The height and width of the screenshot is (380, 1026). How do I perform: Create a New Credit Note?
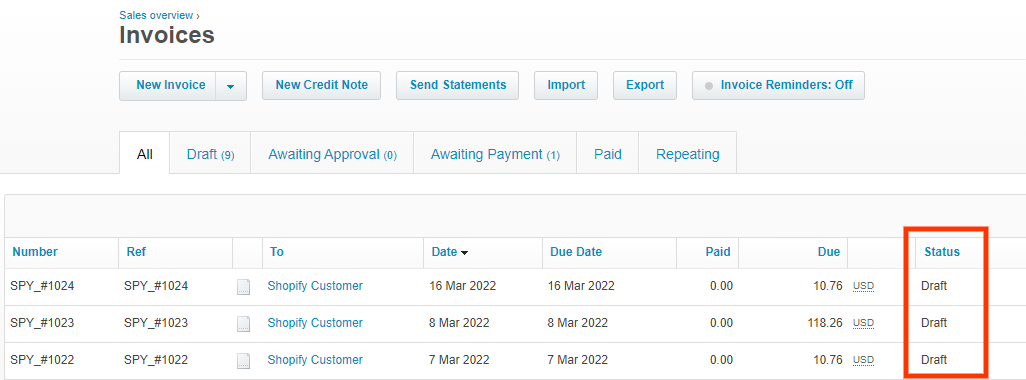pos(321,86)
